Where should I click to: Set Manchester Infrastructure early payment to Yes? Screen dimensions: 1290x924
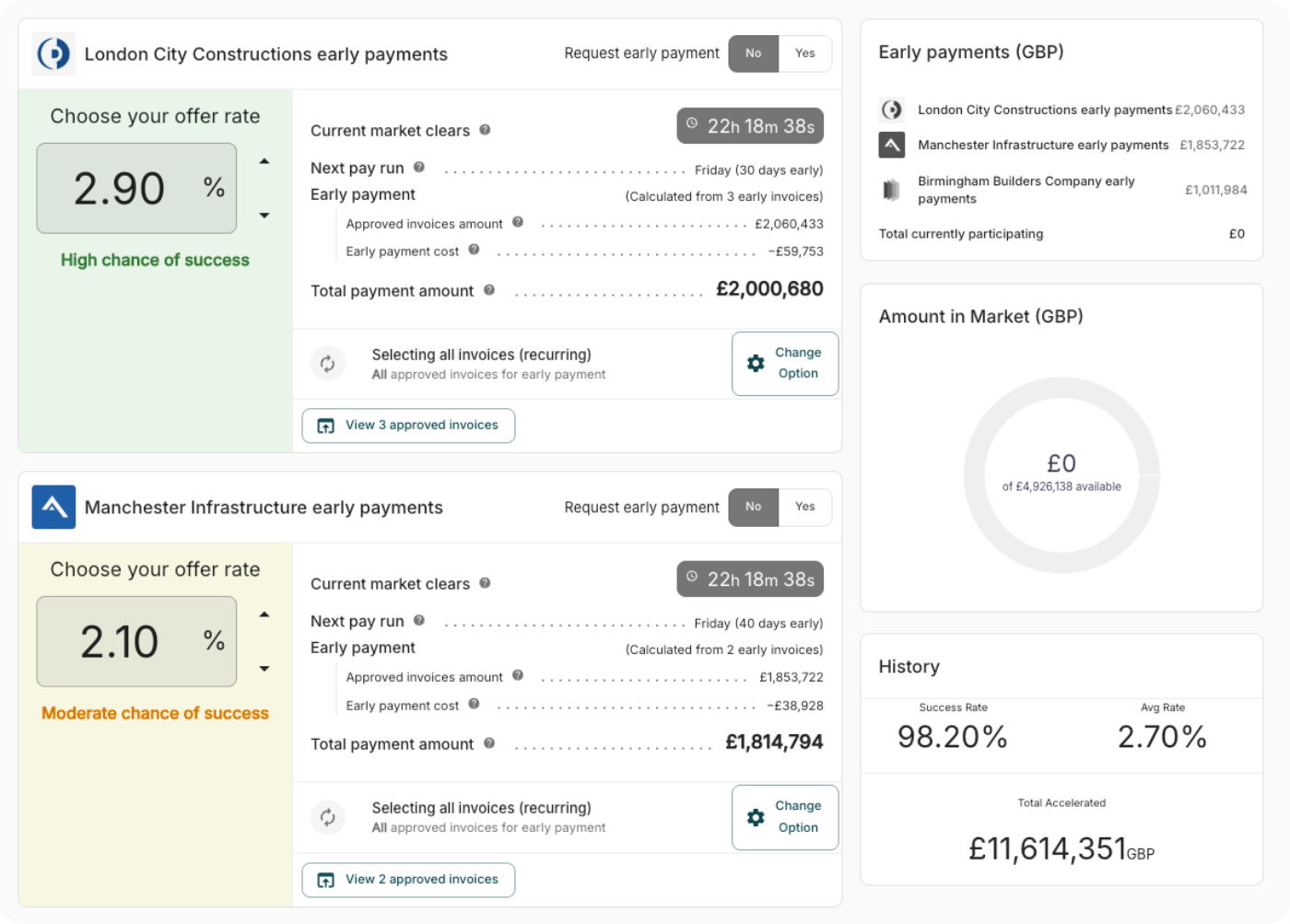pyautogui.click(x=804, y=507)
